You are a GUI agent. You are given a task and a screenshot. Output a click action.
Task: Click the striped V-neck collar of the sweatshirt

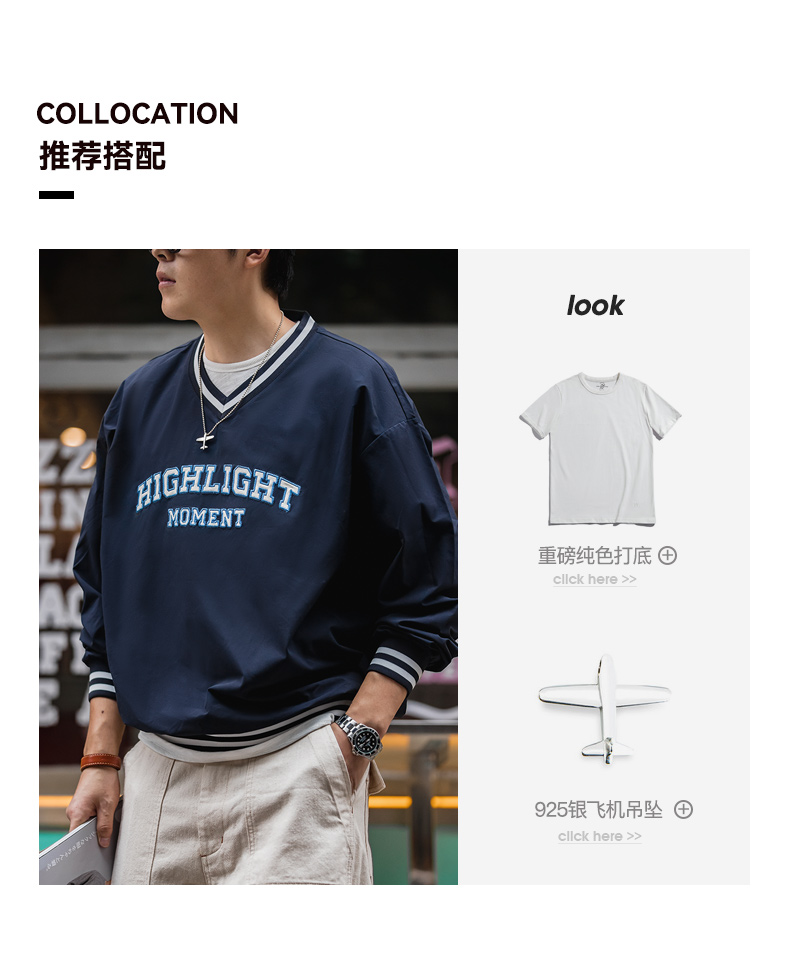(254, 367)
